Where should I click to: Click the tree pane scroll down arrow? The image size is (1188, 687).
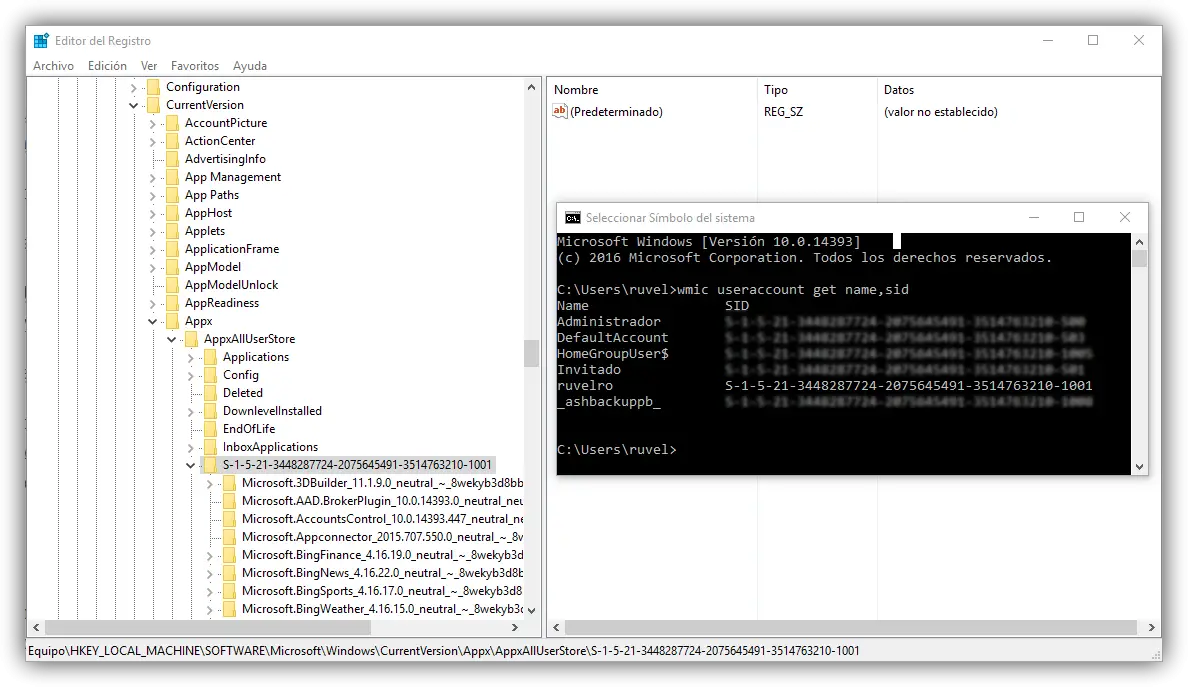(531, 610)
